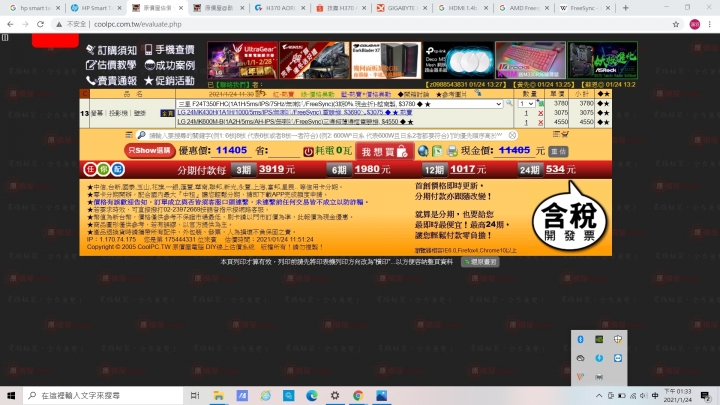Click the globe icon next to 我想買
The image size is (720, 405).
tap(423, 151)
